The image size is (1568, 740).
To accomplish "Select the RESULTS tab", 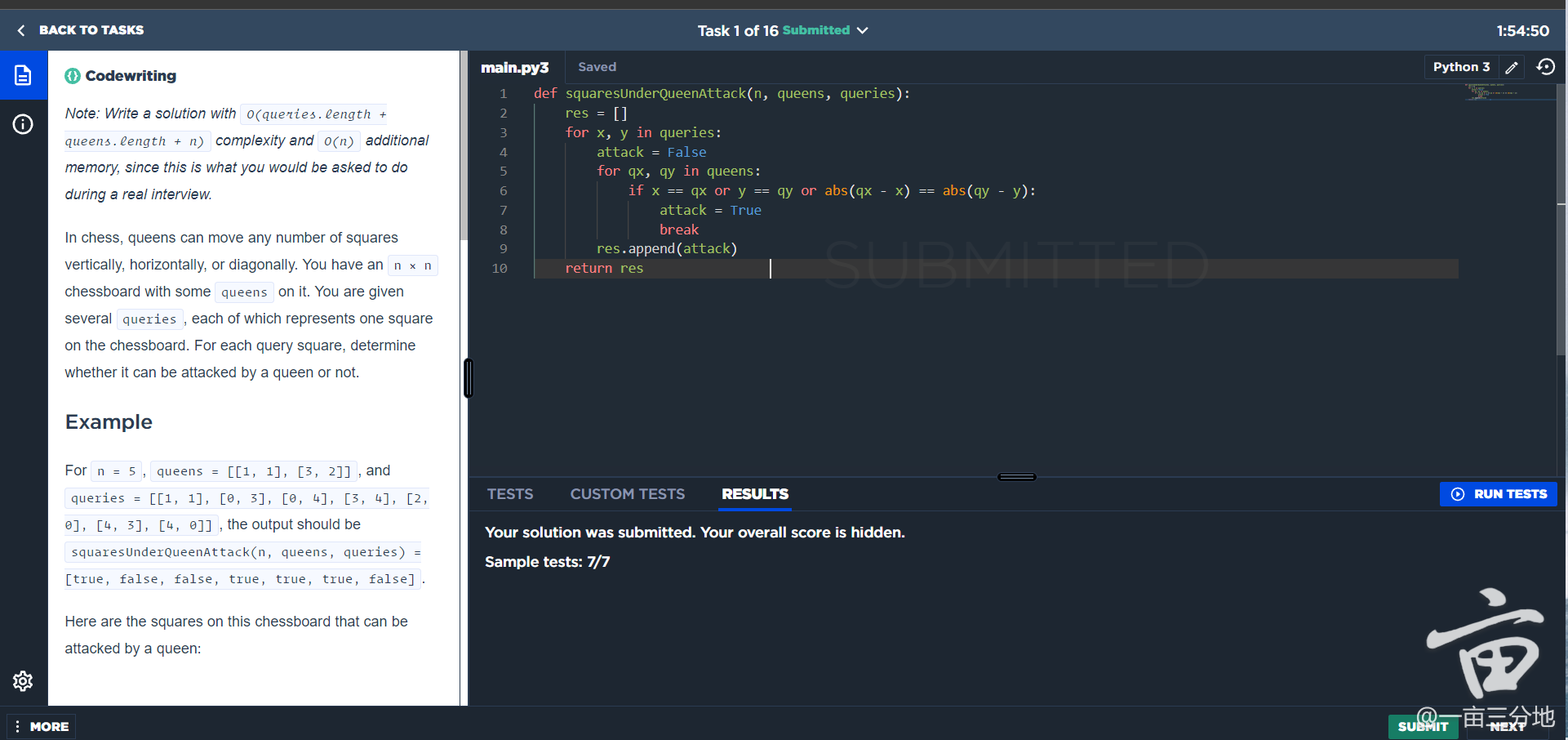I will click(755, 494).
